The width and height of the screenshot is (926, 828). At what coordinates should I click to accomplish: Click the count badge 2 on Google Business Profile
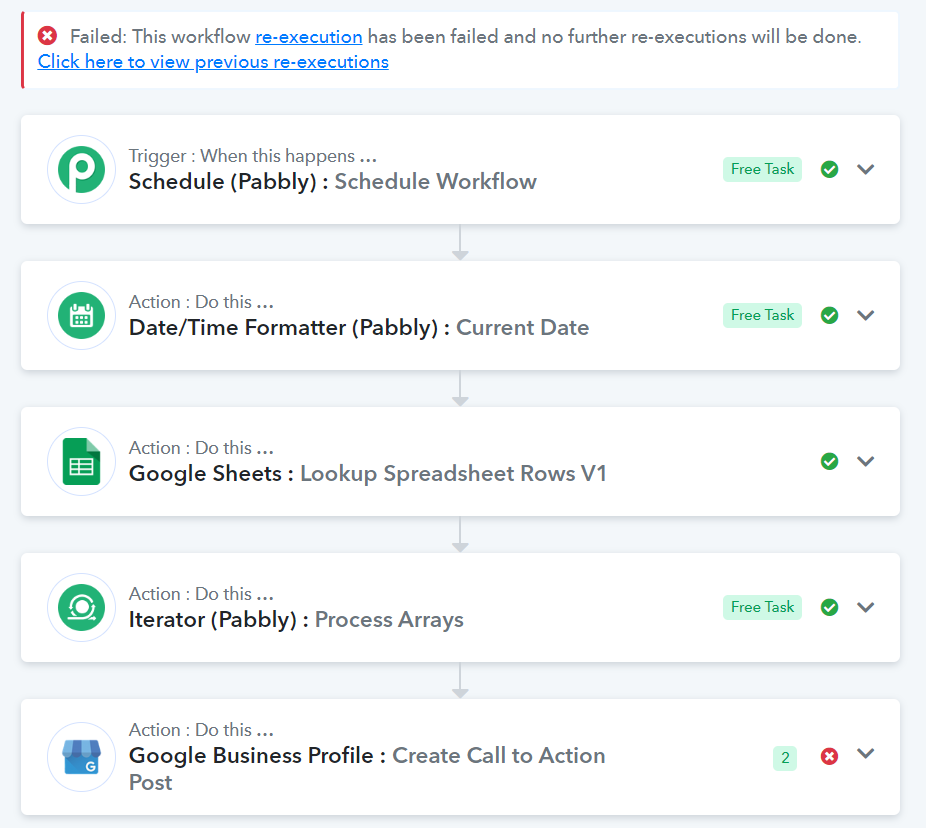click(x=785, y=758)
